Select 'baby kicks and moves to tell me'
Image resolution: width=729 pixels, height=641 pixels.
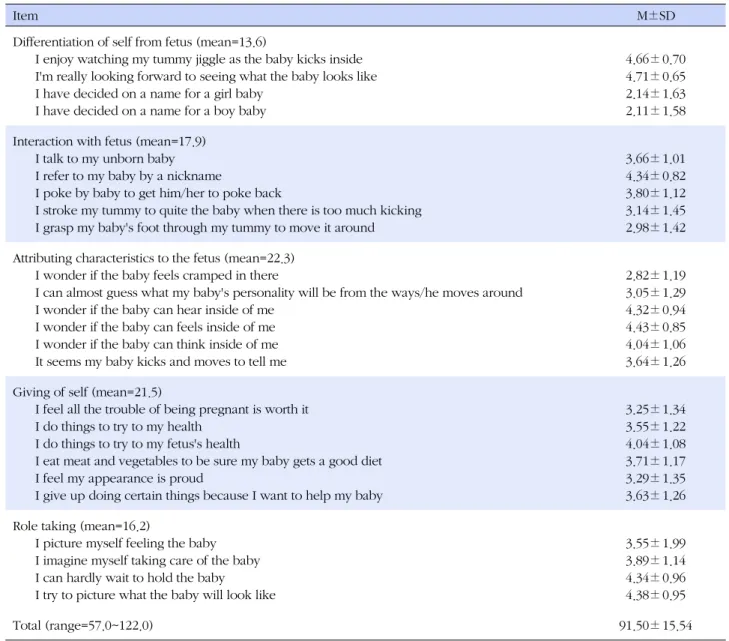161,361
